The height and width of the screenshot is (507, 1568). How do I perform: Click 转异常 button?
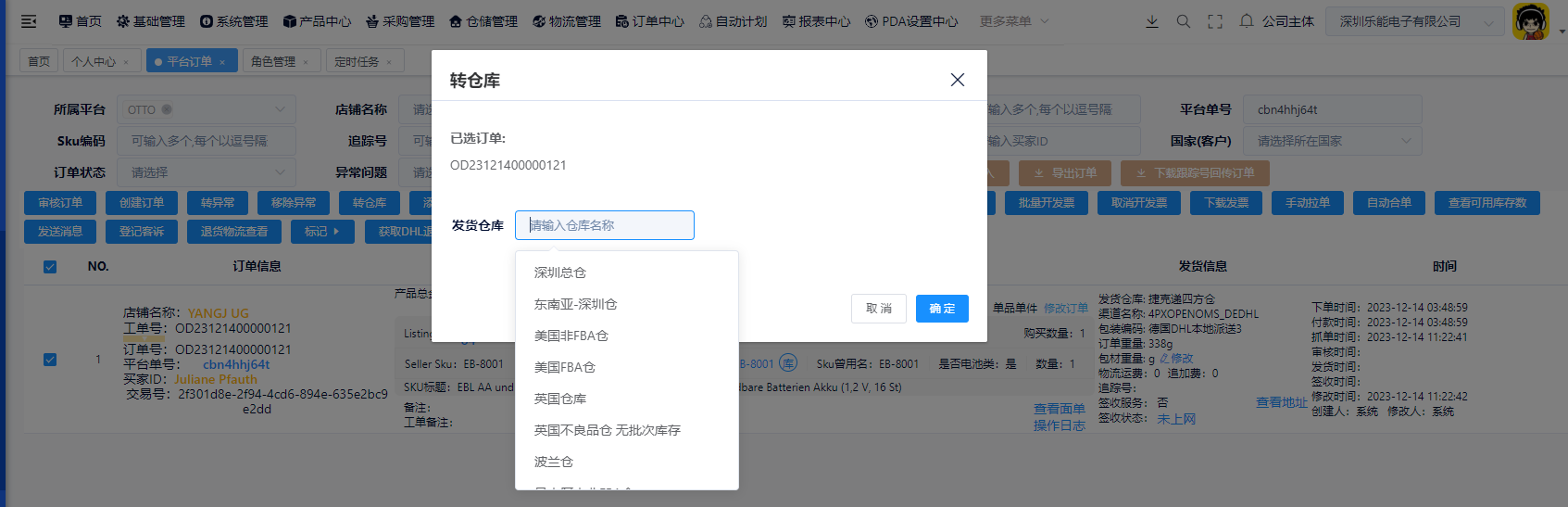pyautogui.click(x=218, y=203)
